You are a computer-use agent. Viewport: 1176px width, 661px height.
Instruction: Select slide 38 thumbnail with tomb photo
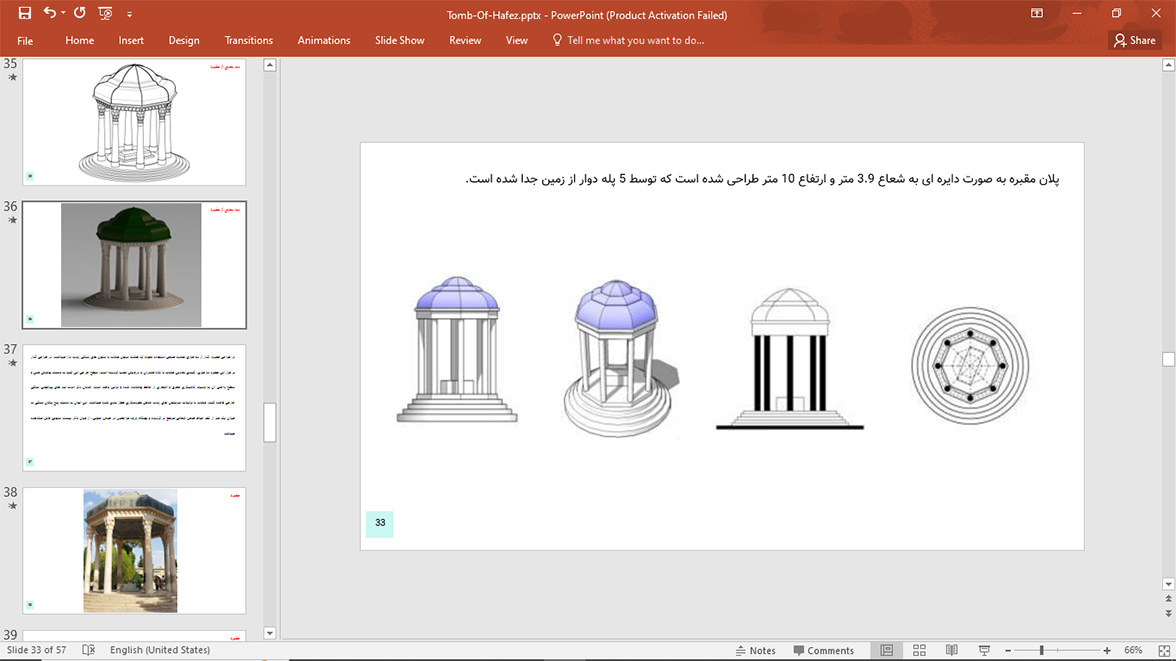(x=134, y=550)
